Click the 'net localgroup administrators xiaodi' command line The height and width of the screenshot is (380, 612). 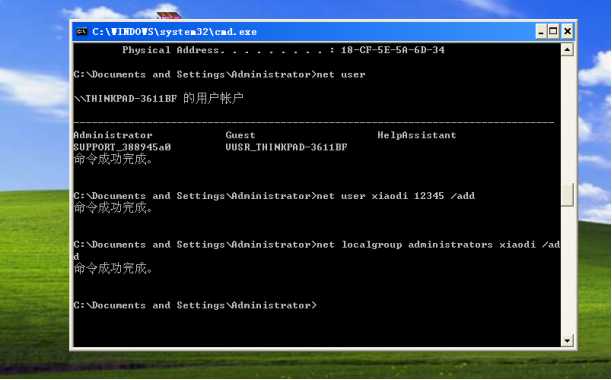pos(317,250)
